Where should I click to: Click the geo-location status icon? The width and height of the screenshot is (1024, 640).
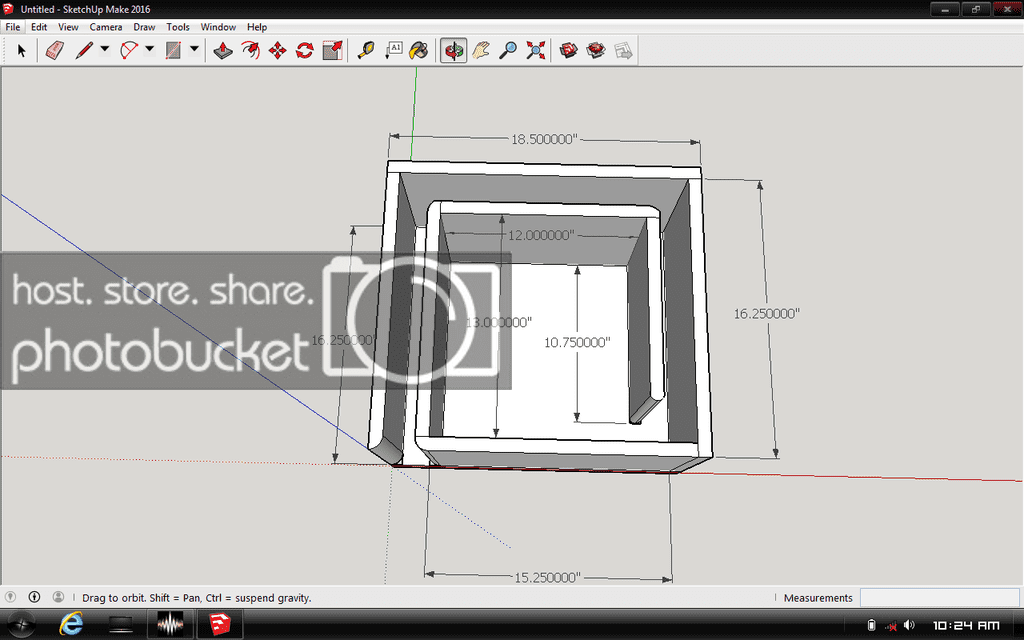pos(10,597)
